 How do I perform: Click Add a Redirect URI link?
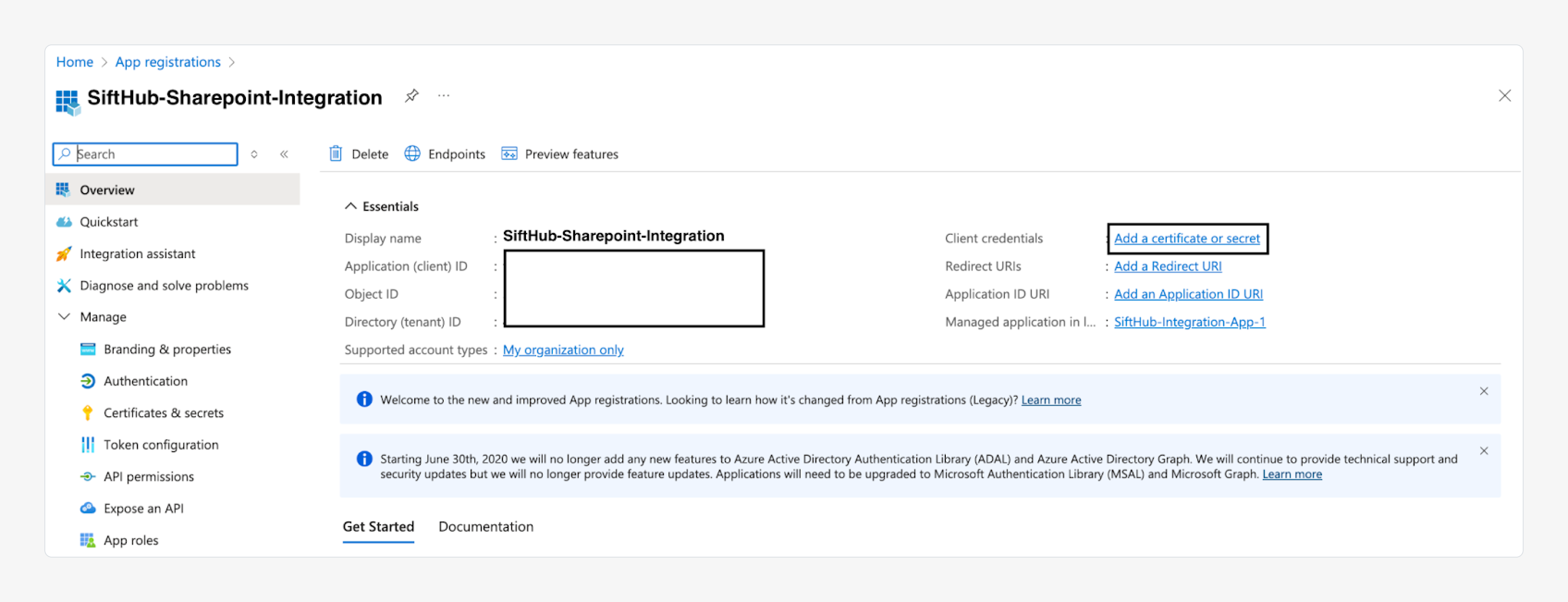[x=1167, y=266]
